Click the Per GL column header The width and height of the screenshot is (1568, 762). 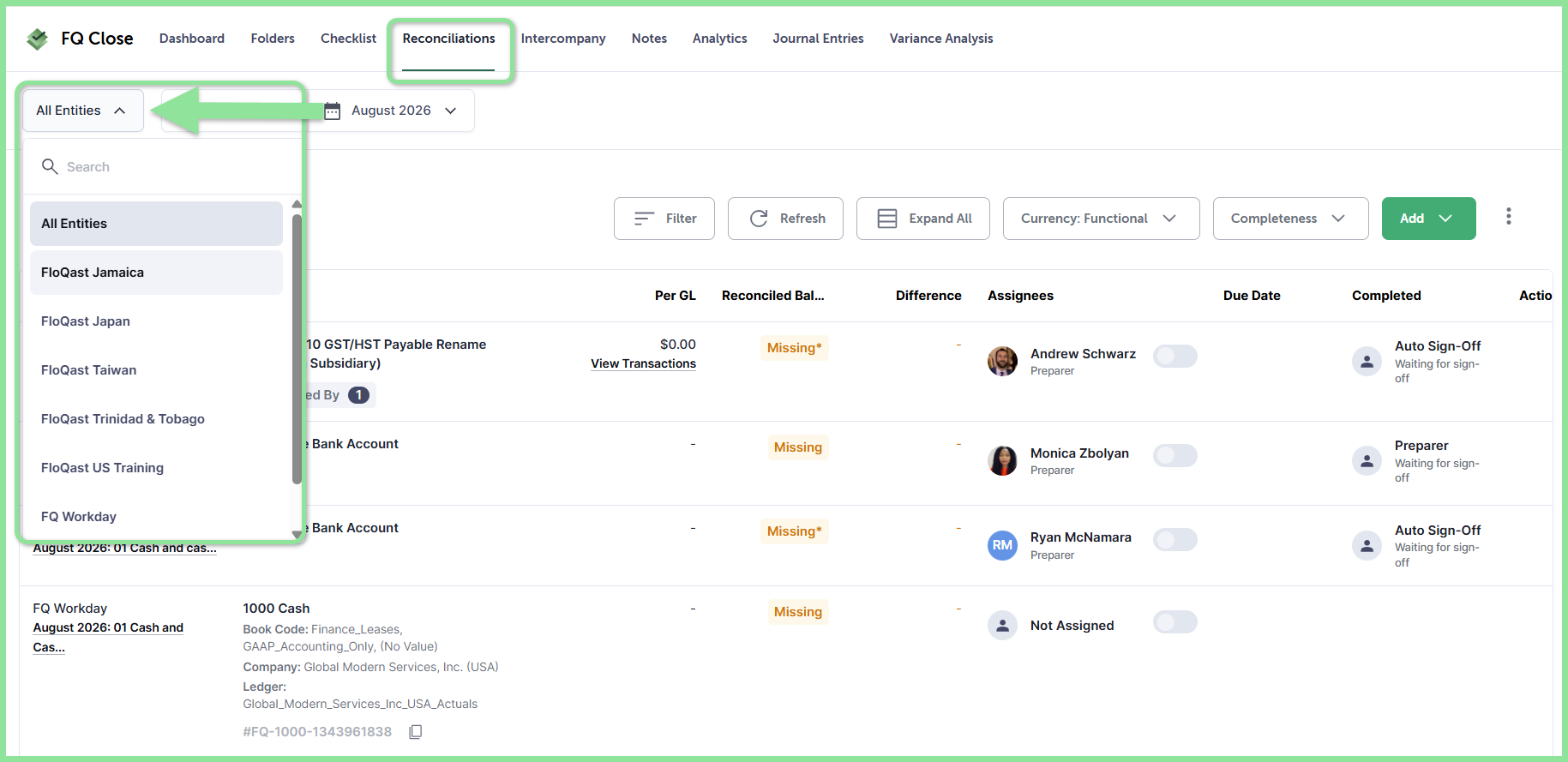click(x=676, y=296)
